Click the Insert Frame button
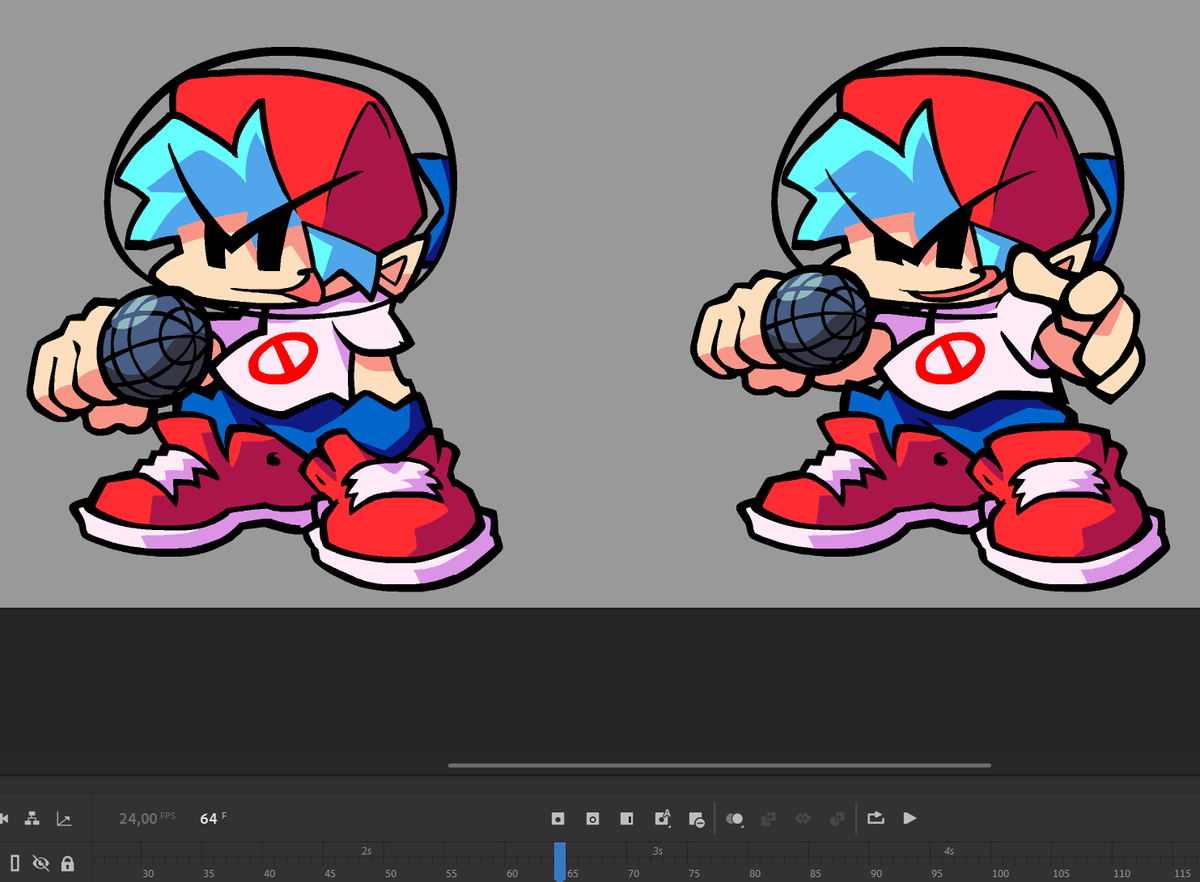 tap(626, 818)
